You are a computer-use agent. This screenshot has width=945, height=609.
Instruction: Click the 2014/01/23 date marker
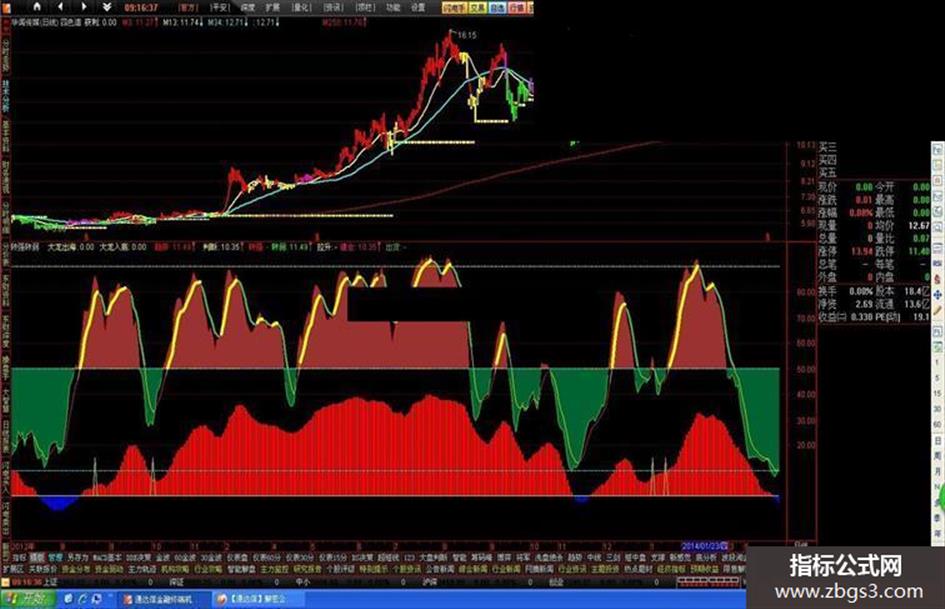[x=706, y=546]
